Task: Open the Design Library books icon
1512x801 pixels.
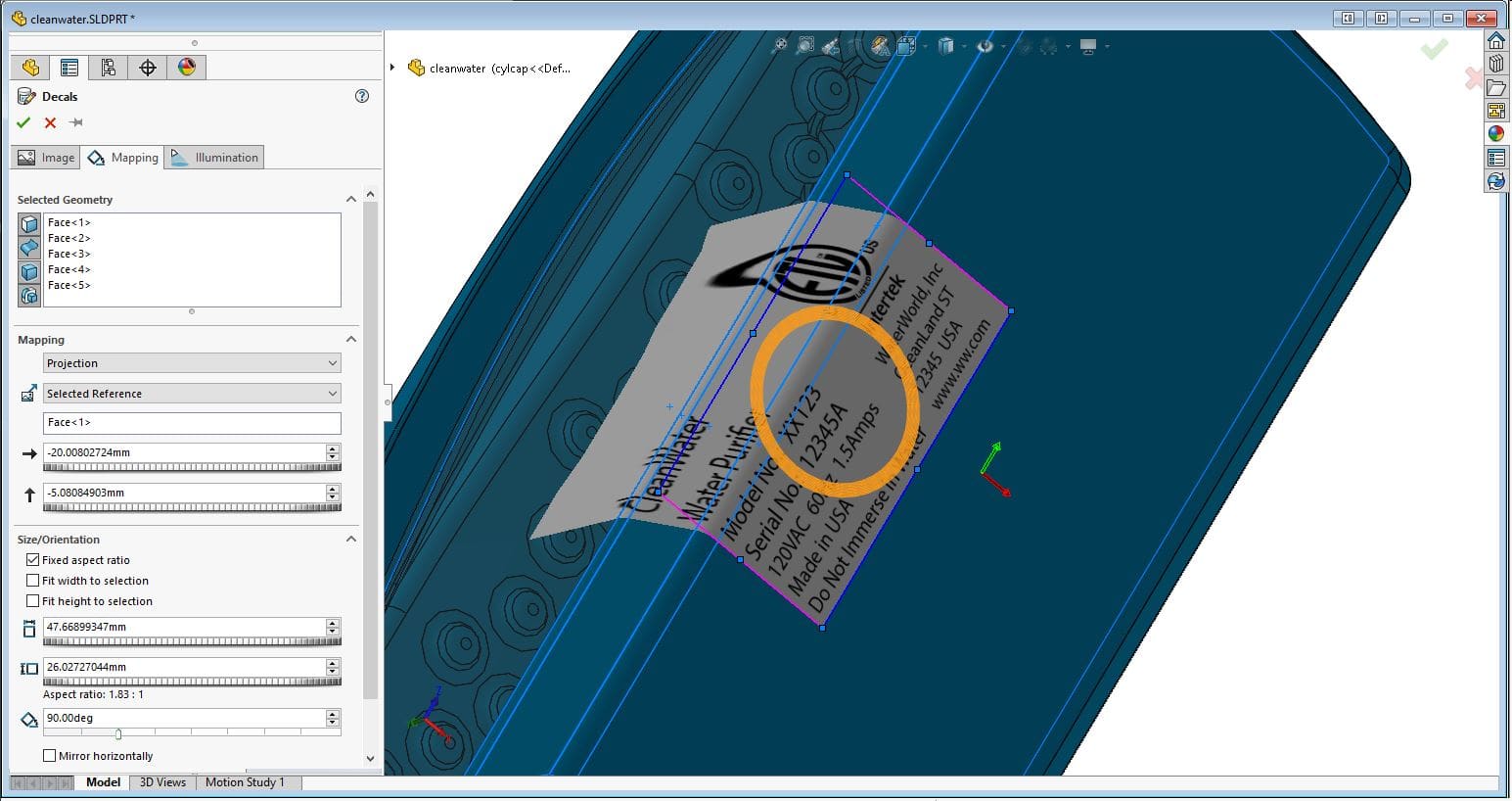Action: click(x=1497, y=63)
